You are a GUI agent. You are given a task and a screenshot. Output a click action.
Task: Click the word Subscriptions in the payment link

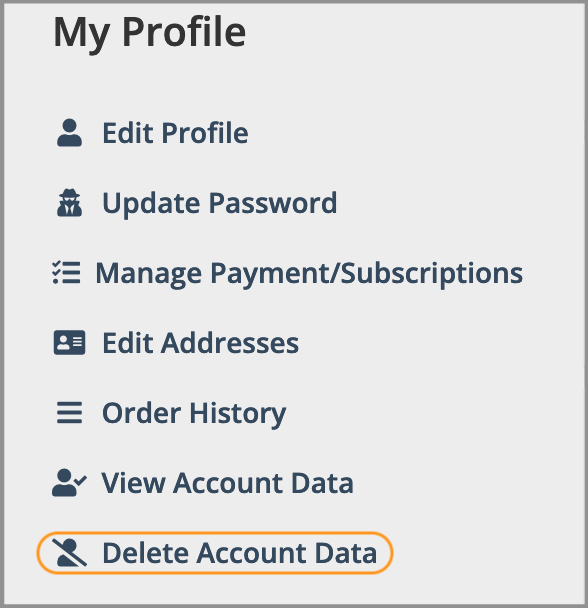[x=432, y=273]
